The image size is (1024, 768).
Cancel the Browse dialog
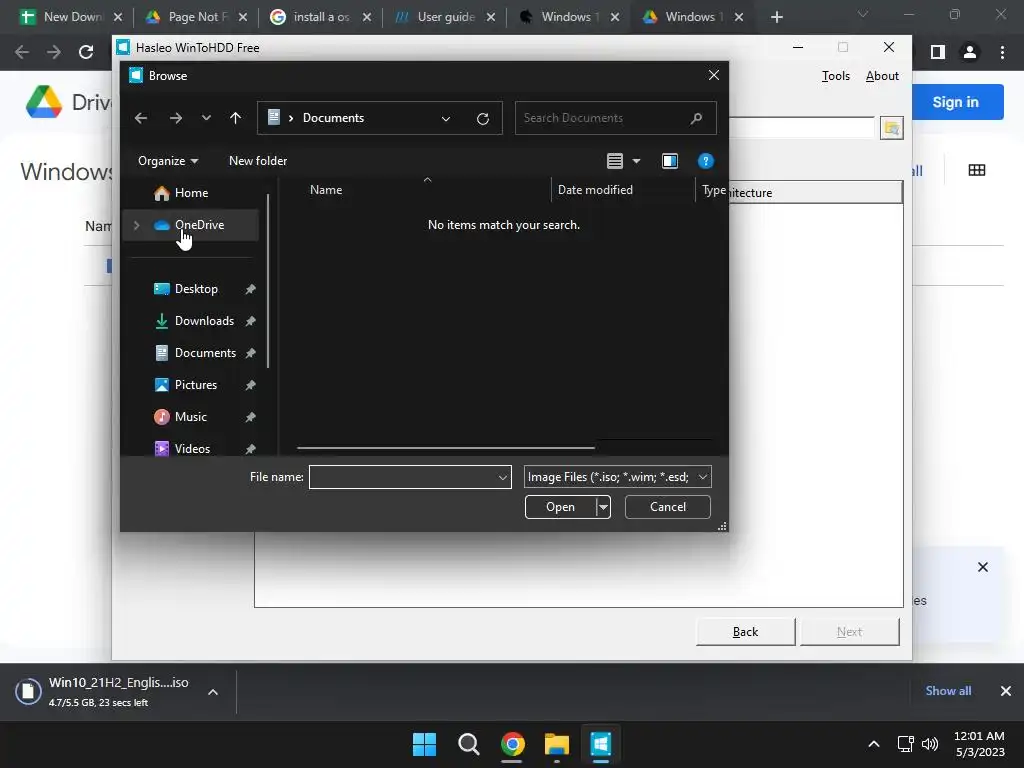click(667, 507)
